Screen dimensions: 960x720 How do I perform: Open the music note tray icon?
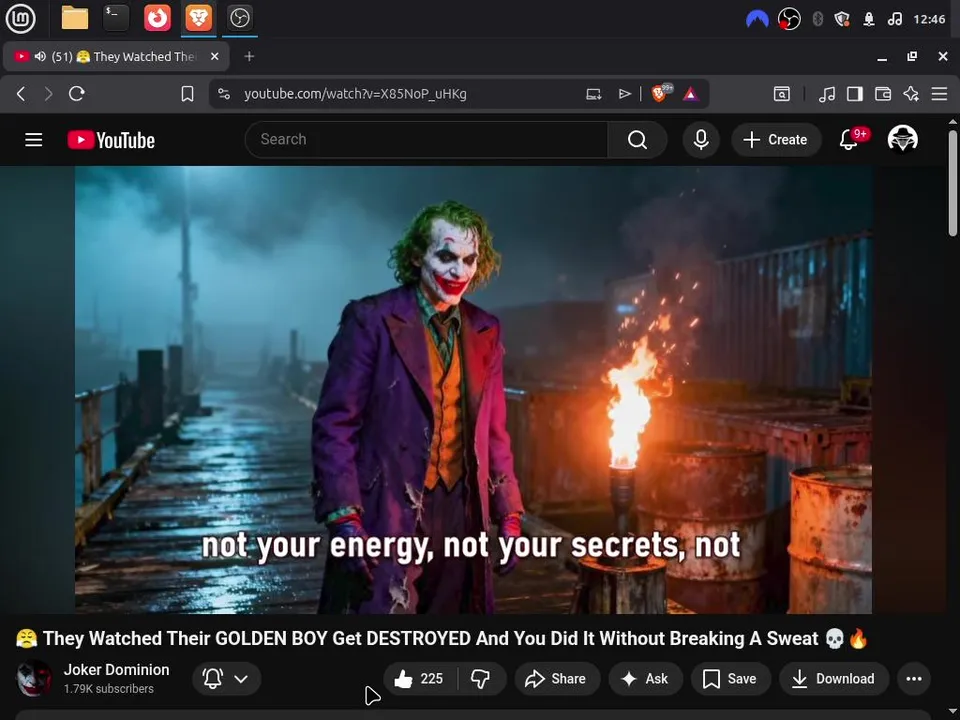(895, 20)
